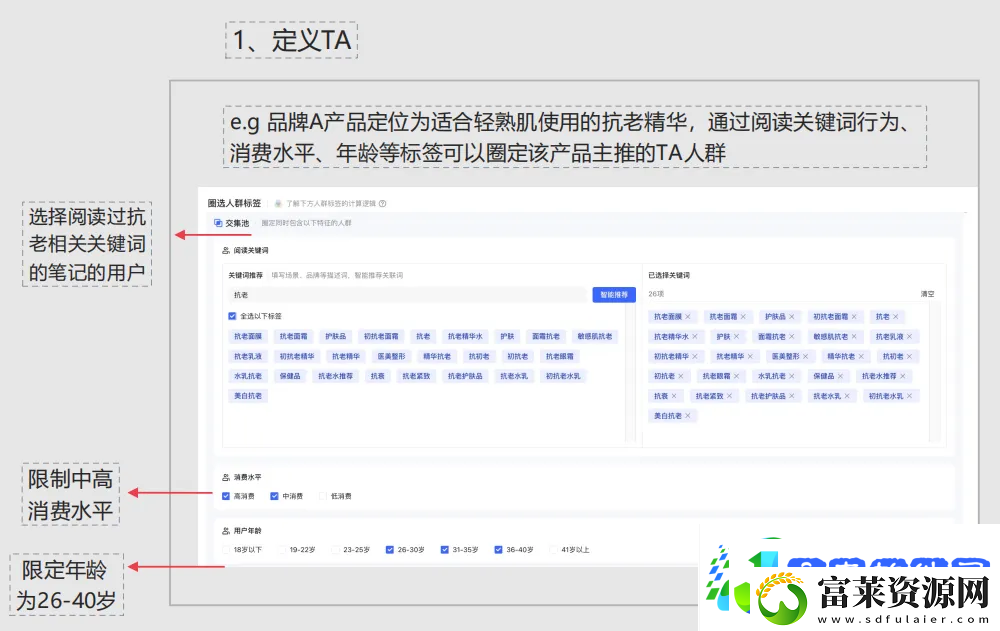The image size is (1000, 631).
Task: Click the recommended tag 抗老眼霜
Action: (559, 356)
